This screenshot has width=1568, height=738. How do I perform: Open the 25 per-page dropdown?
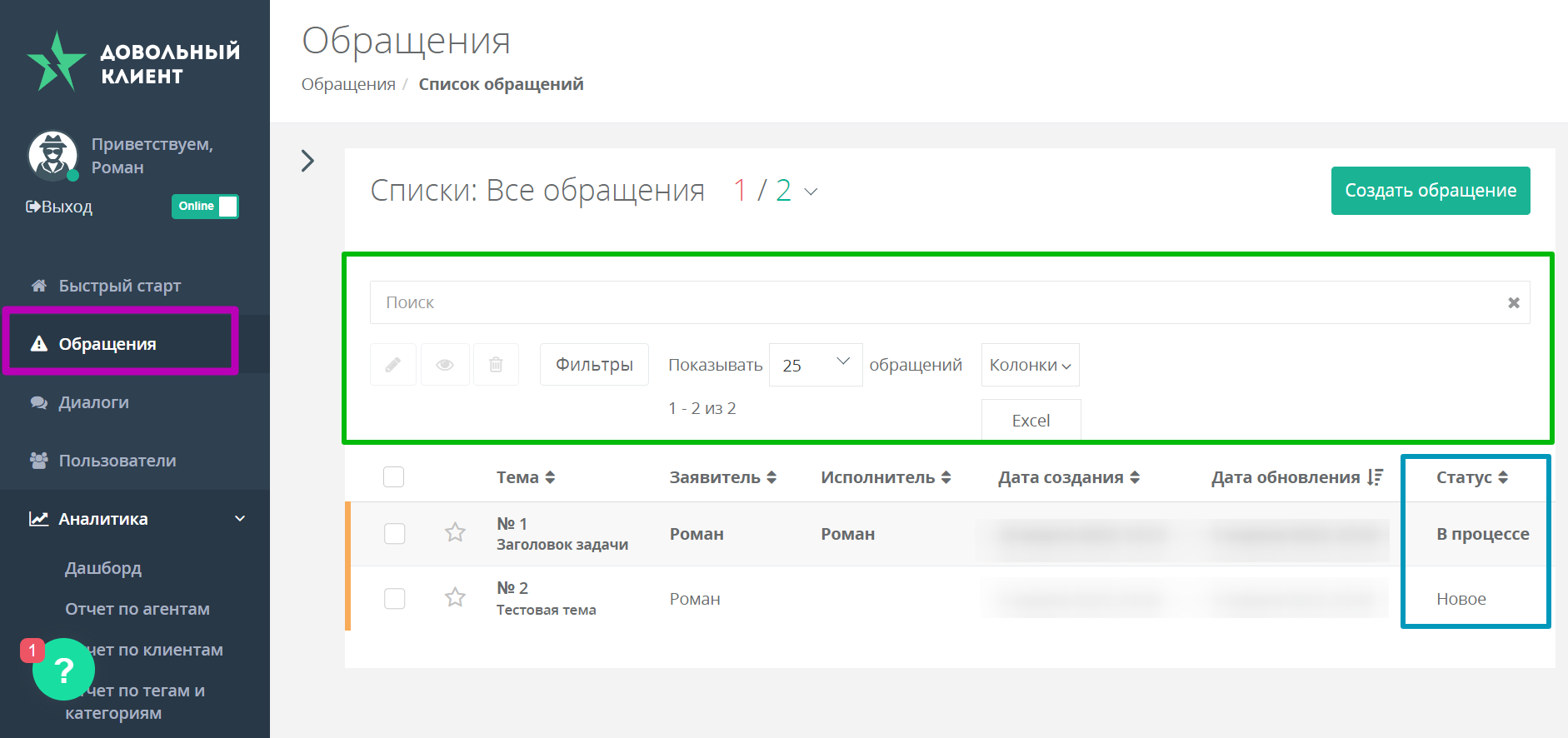click(x=815, y=365)
